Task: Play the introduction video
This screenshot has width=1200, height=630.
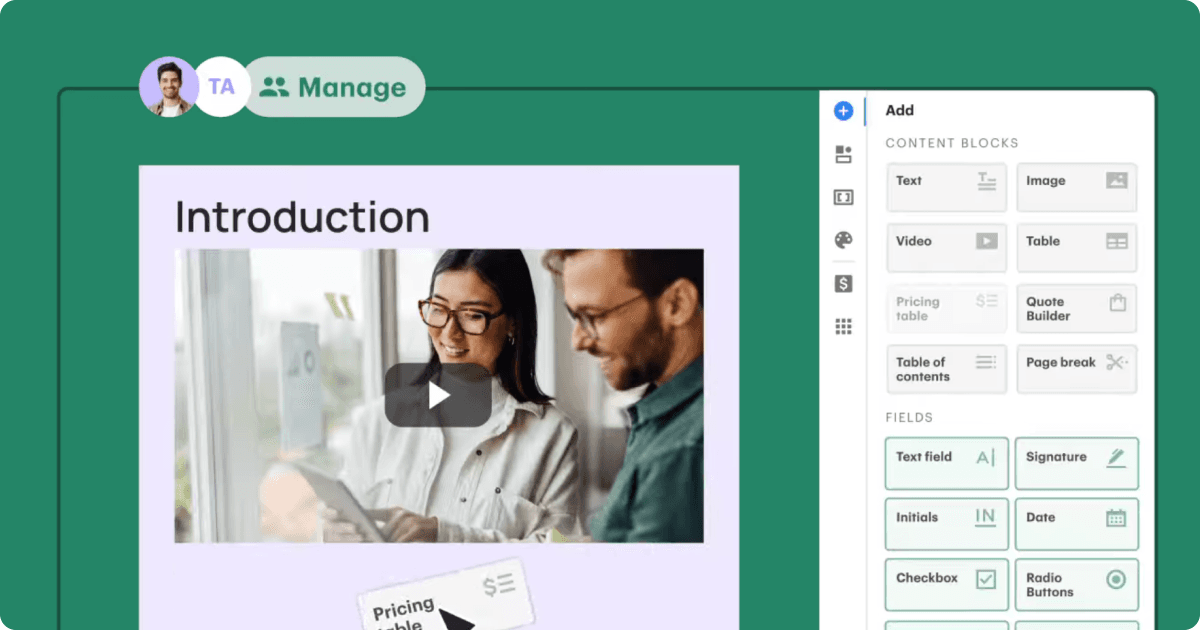Action: (438, 395)
